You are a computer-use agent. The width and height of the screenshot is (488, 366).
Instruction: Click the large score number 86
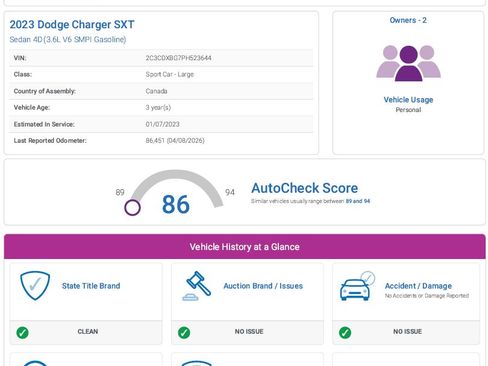(176, 204)
